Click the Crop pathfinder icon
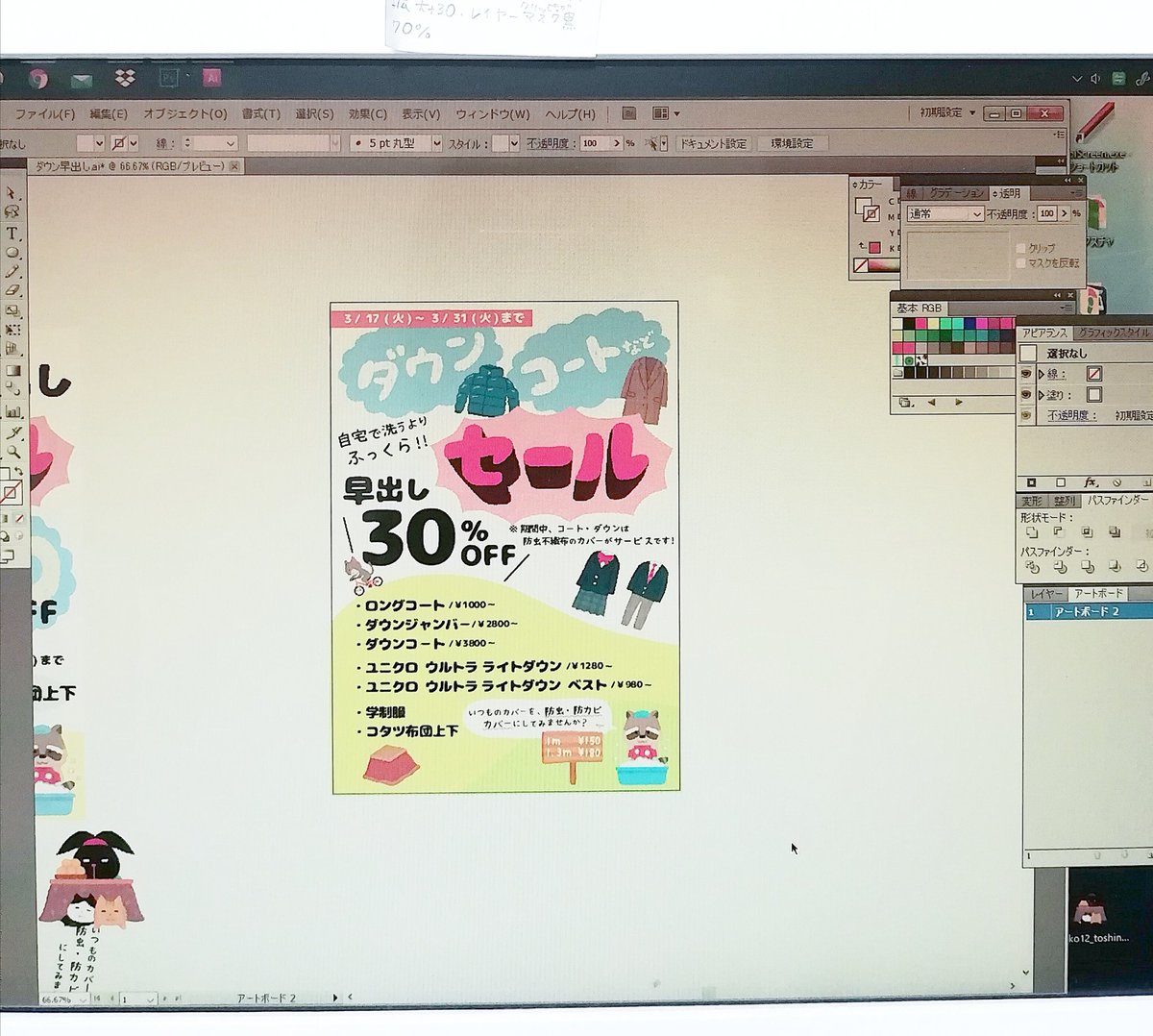Screen dimensions: 1153x1036 point(1115,567)
